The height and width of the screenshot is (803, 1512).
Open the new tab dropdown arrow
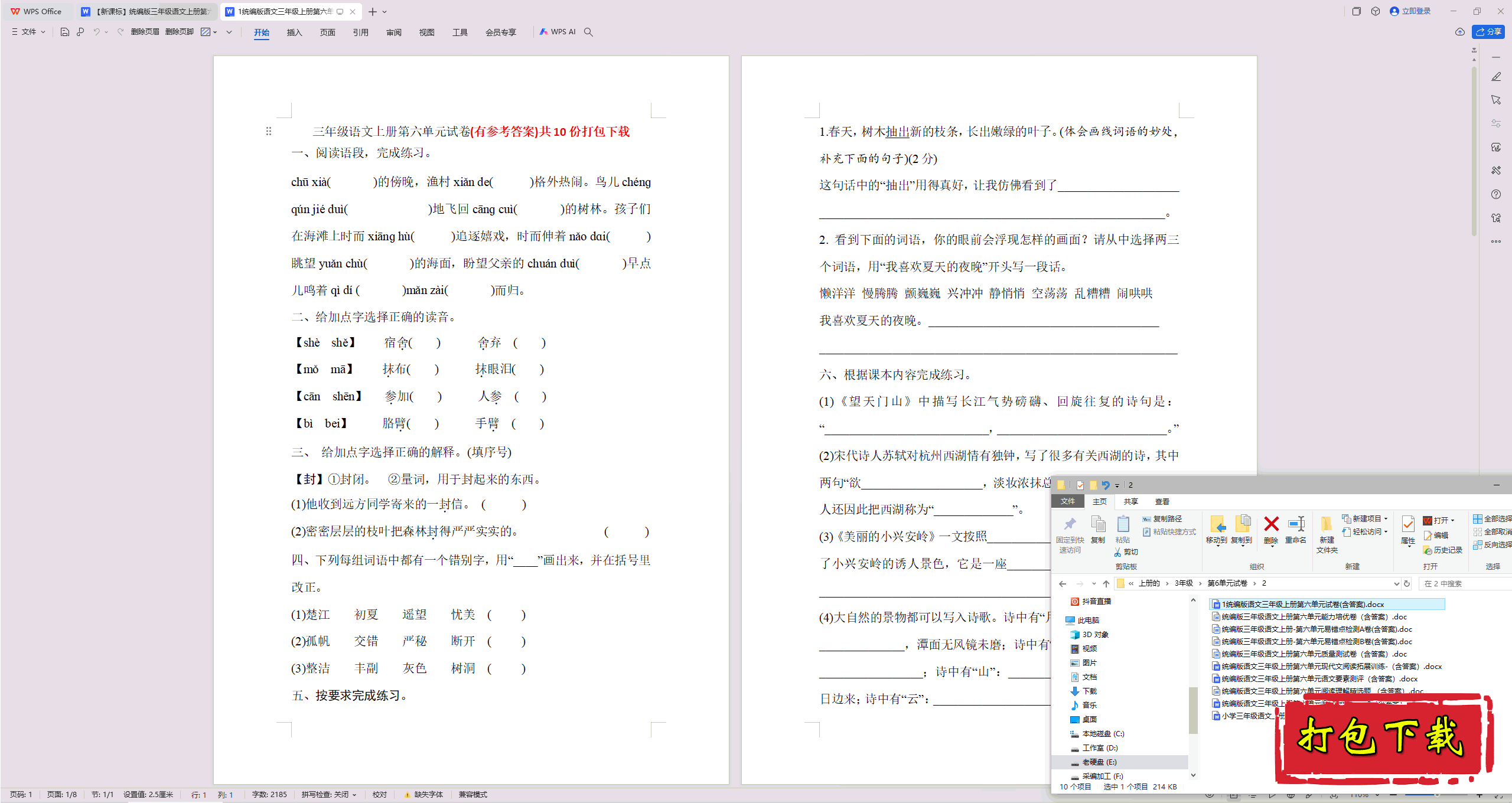pyautogui.click(x=384, y=12)
